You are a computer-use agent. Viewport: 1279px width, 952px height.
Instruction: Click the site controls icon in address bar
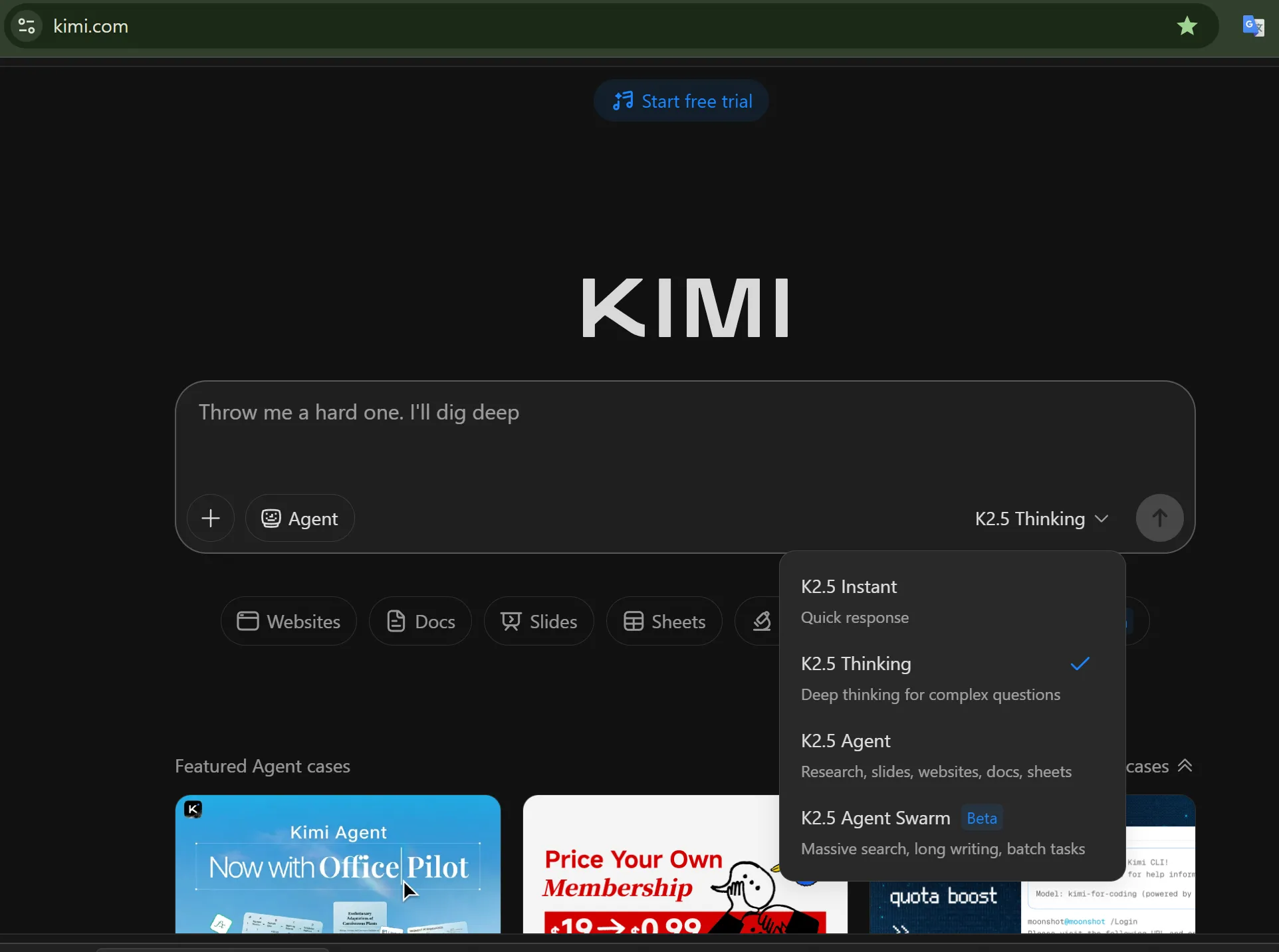(x=26, y=27)
